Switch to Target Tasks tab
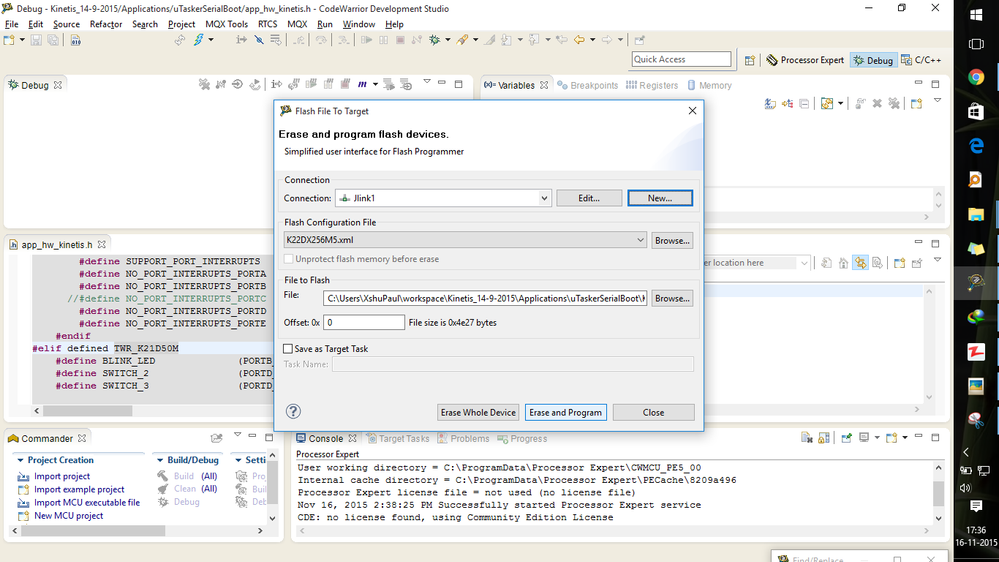 coord(398,438)
